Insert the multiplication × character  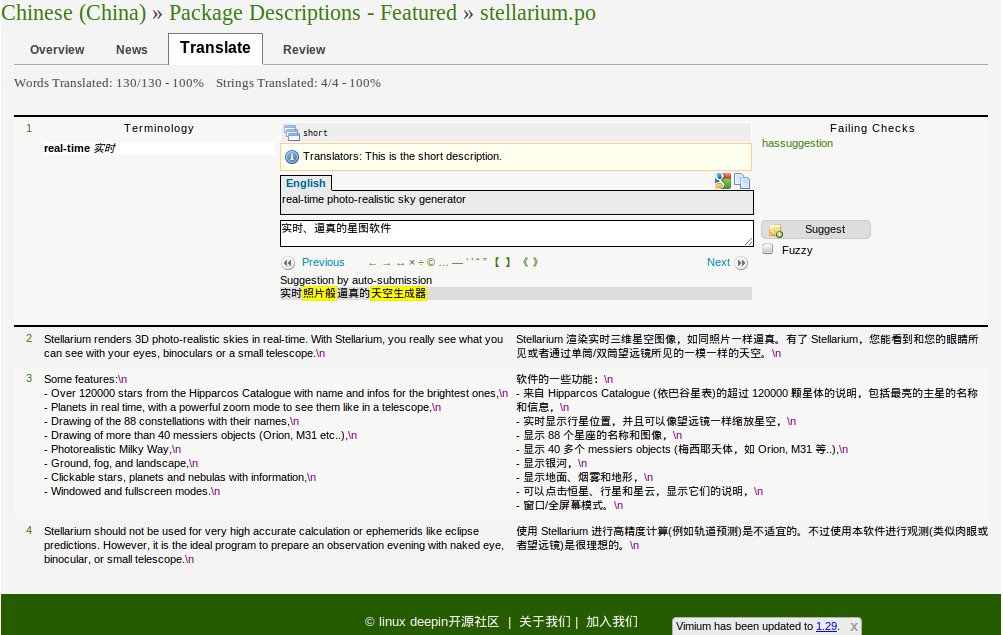pos(412,262)
